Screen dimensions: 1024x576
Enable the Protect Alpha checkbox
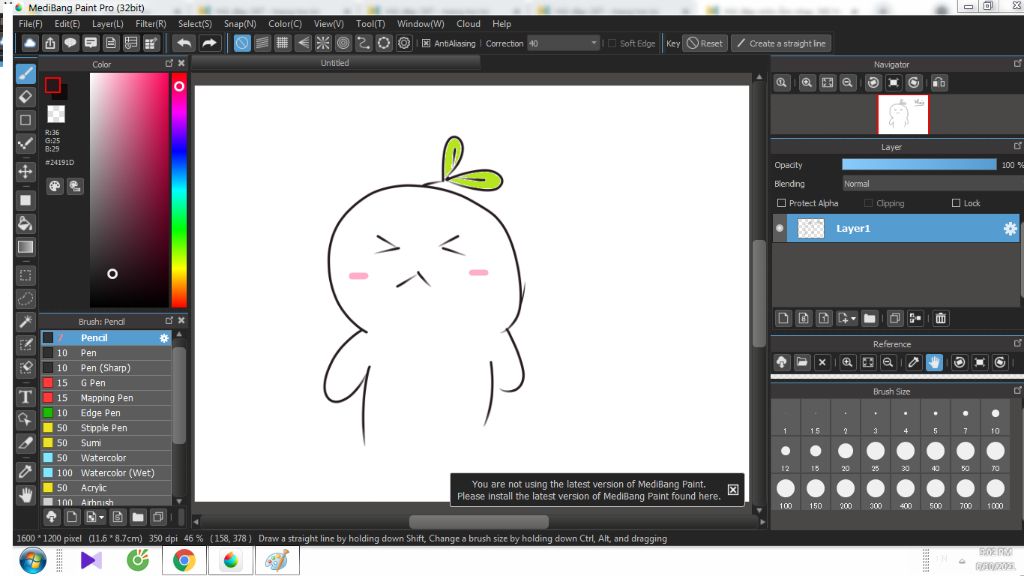tap(782, 203)
